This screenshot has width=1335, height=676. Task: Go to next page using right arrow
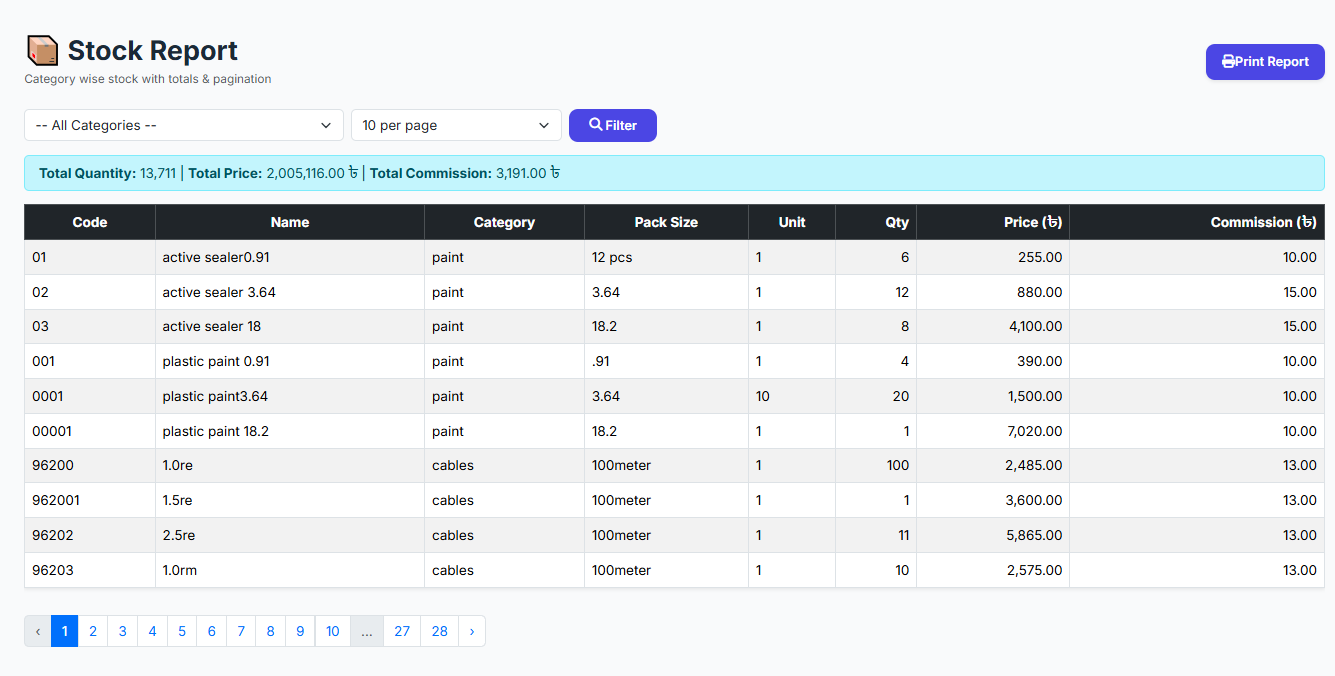point(471,631)
